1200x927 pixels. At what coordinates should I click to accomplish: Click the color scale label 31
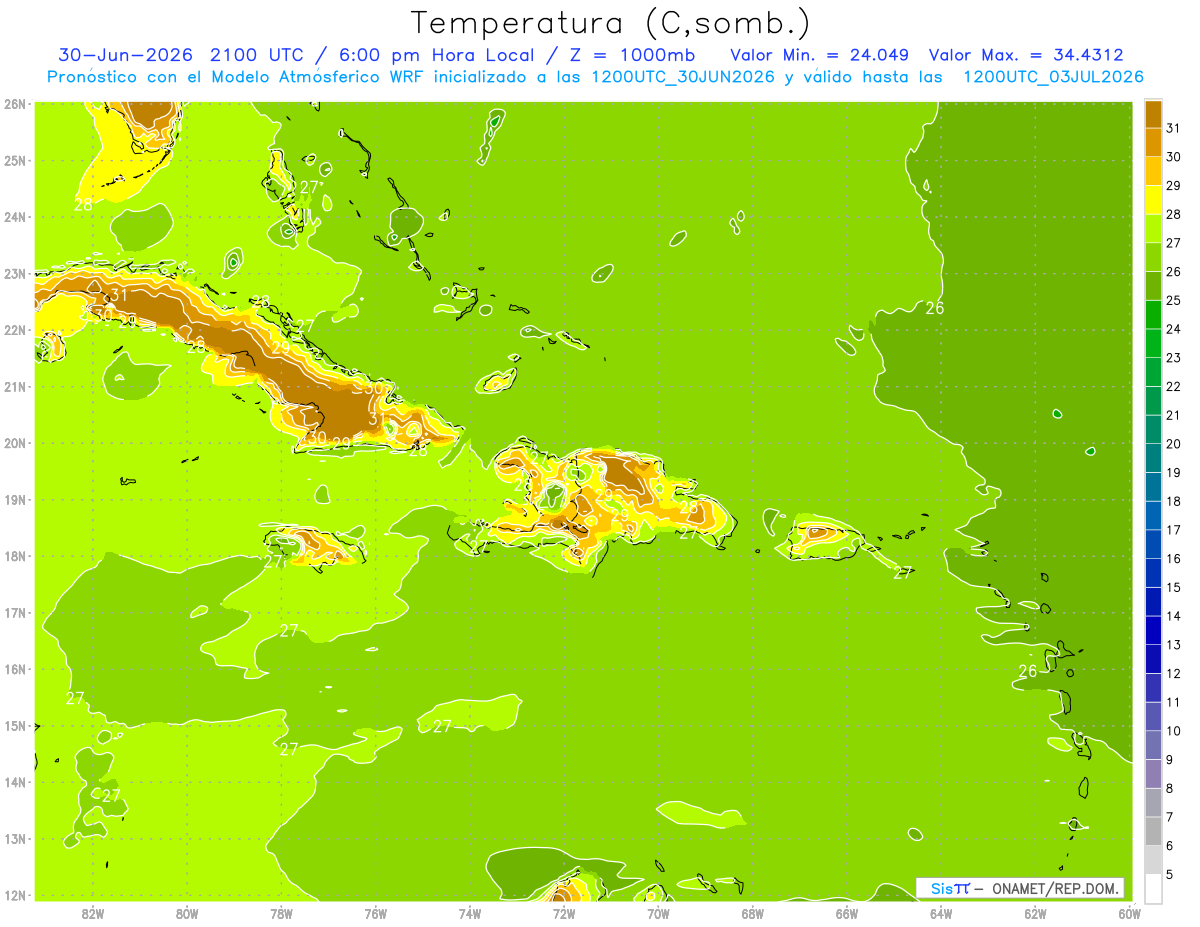tap(1173, 128)
